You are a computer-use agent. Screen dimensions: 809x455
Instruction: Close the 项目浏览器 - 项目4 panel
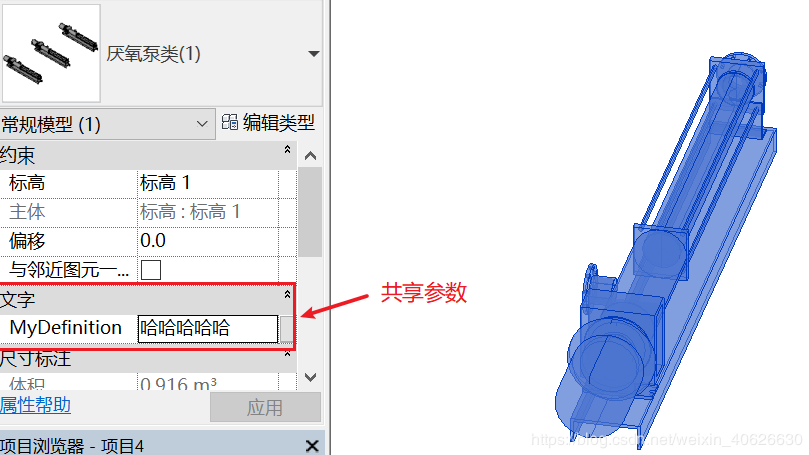tap(312, 446)
